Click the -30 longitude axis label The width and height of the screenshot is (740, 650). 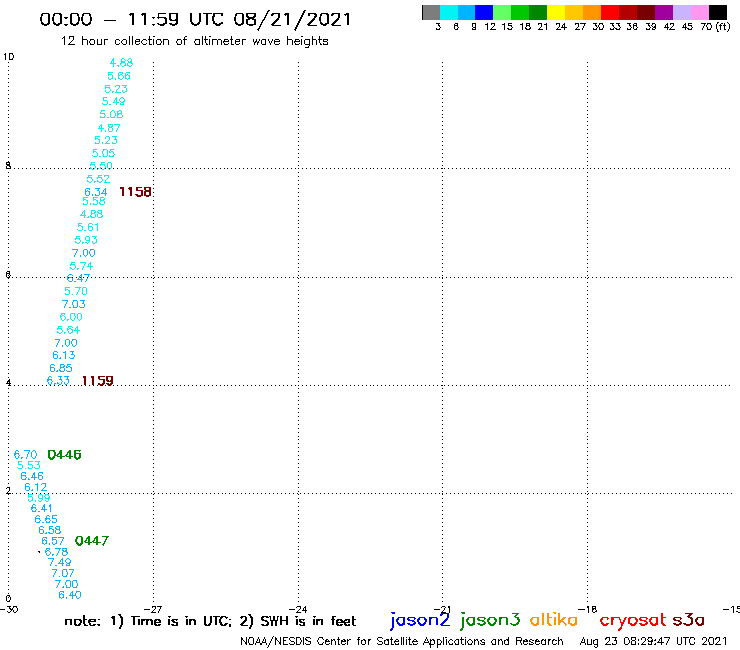click(x=9, y=609)
